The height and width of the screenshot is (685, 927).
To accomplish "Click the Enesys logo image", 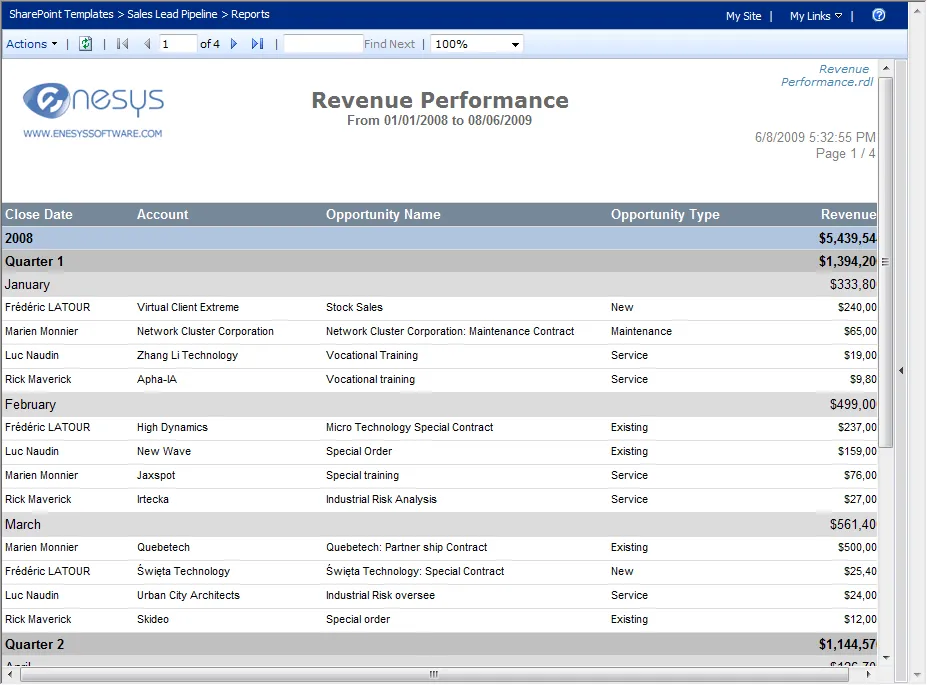I will pyautogui.click(x=93, y=109).
